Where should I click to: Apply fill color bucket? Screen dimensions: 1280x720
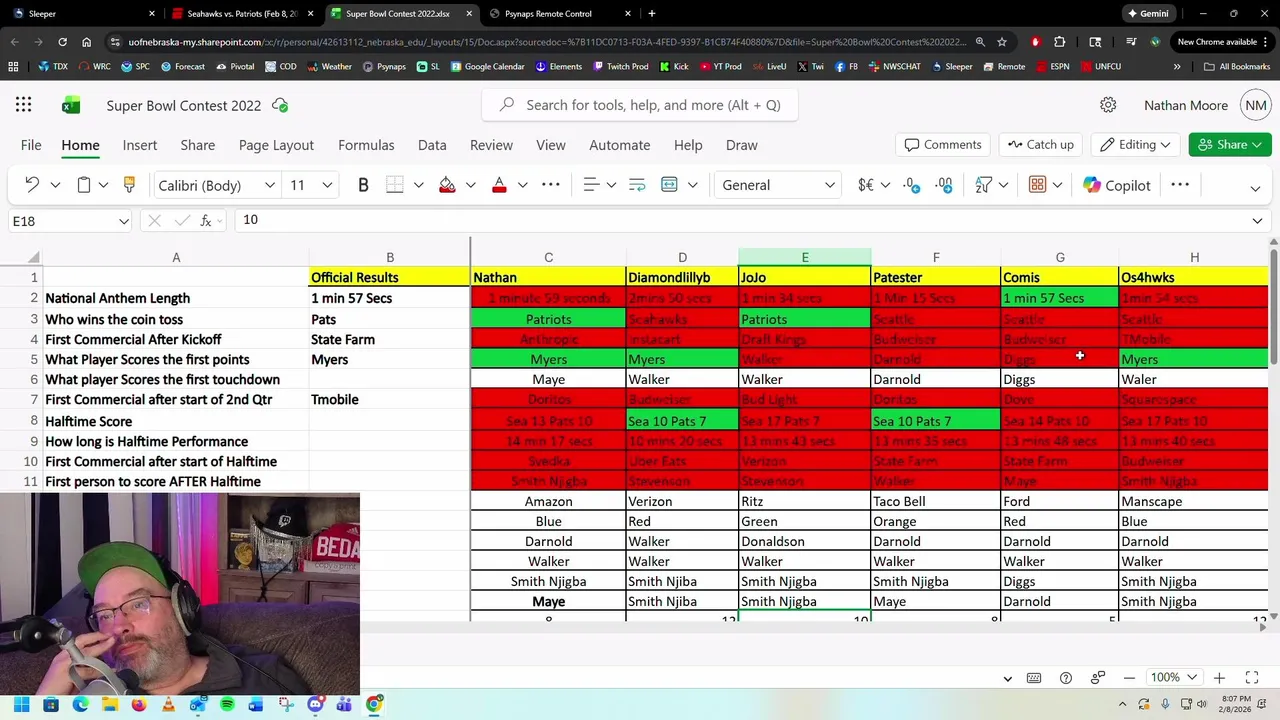447,185
